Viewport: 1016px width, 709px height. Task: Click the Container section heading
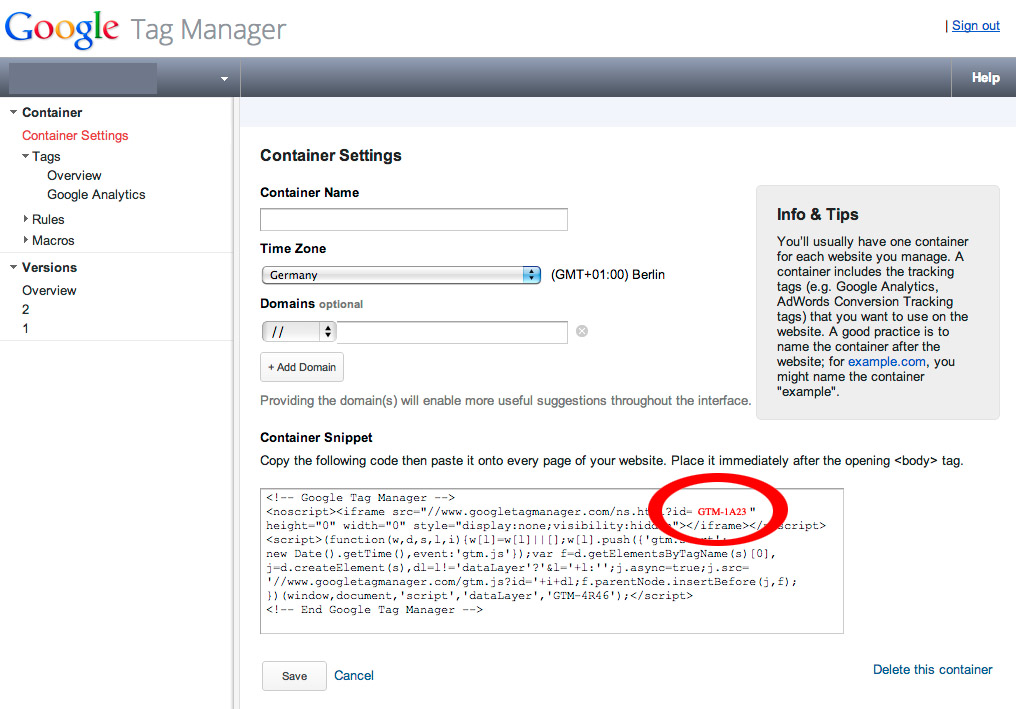(x=52, y=112)
